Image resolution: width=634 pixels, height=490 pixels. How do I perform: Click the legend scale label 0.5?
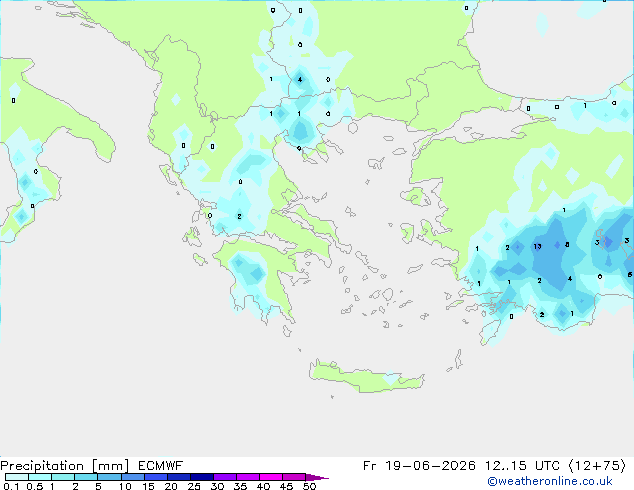click(x=35, y=486)
